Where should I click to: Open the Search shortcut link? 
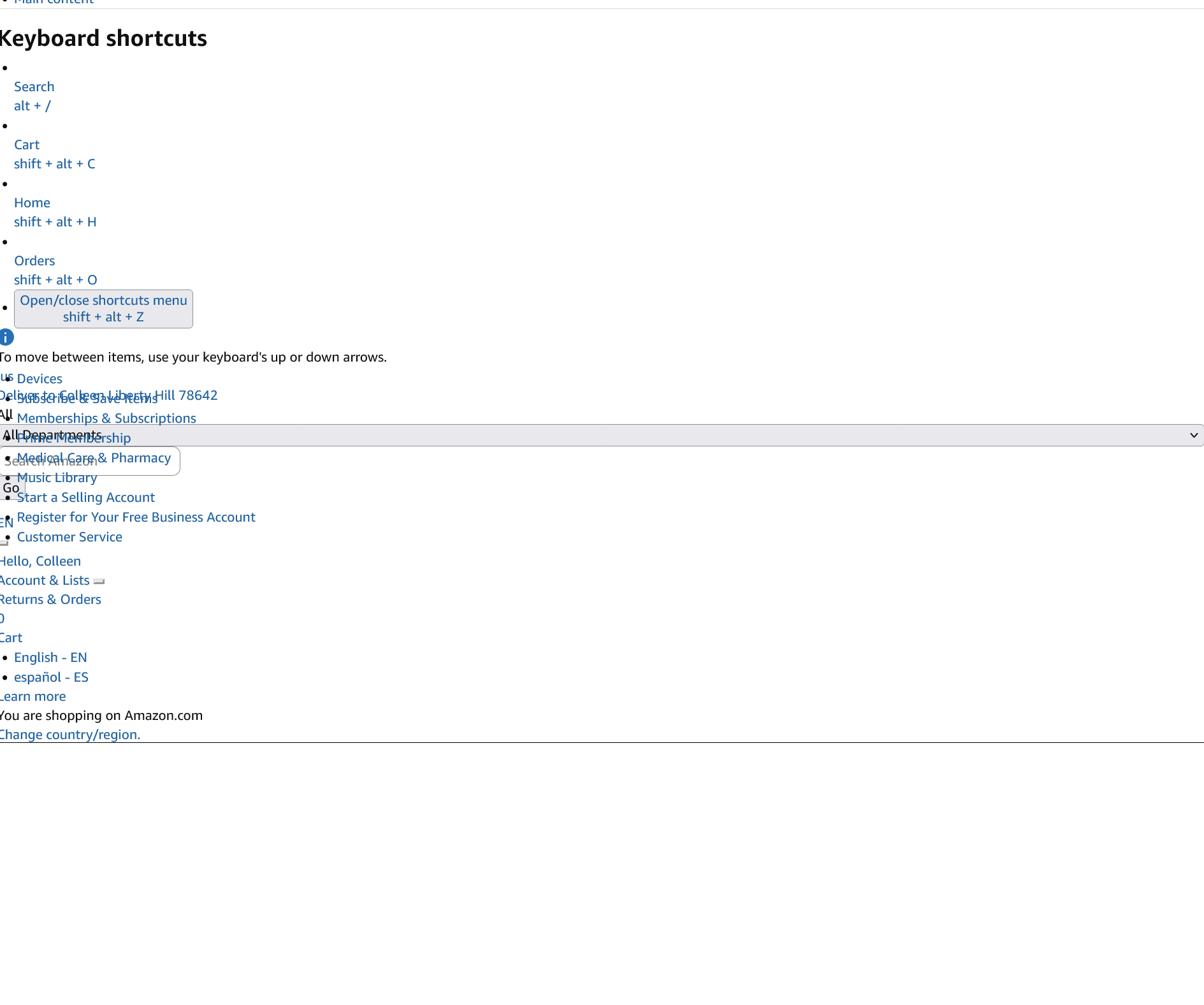pyautogui.click(x=34, y=96)
